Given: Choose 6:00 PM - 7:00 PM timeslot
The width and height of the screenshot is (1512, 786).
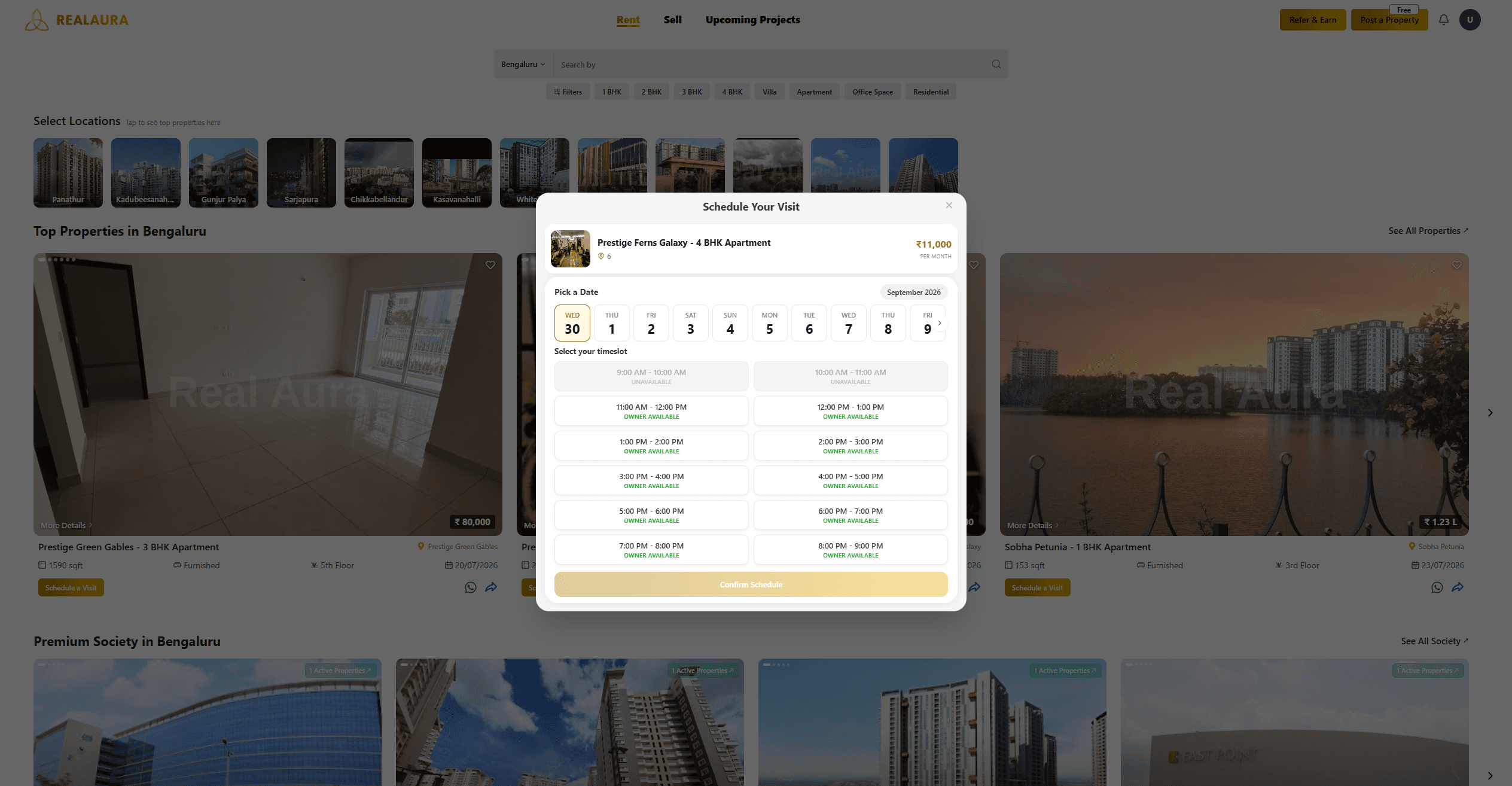Looking at the screenshot, I should point(850,515).
